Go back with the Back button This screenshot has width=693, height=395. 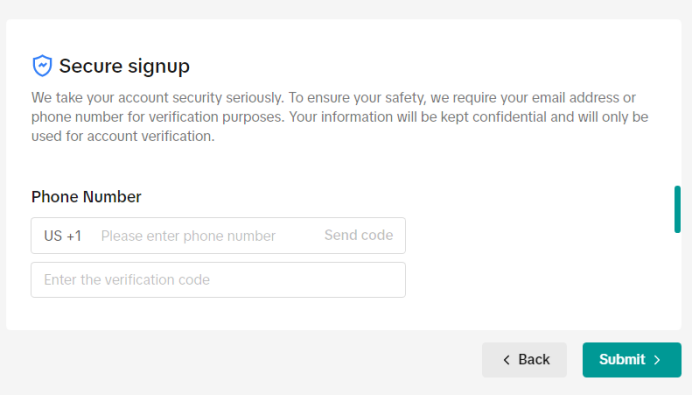click(x=524, y=360)
